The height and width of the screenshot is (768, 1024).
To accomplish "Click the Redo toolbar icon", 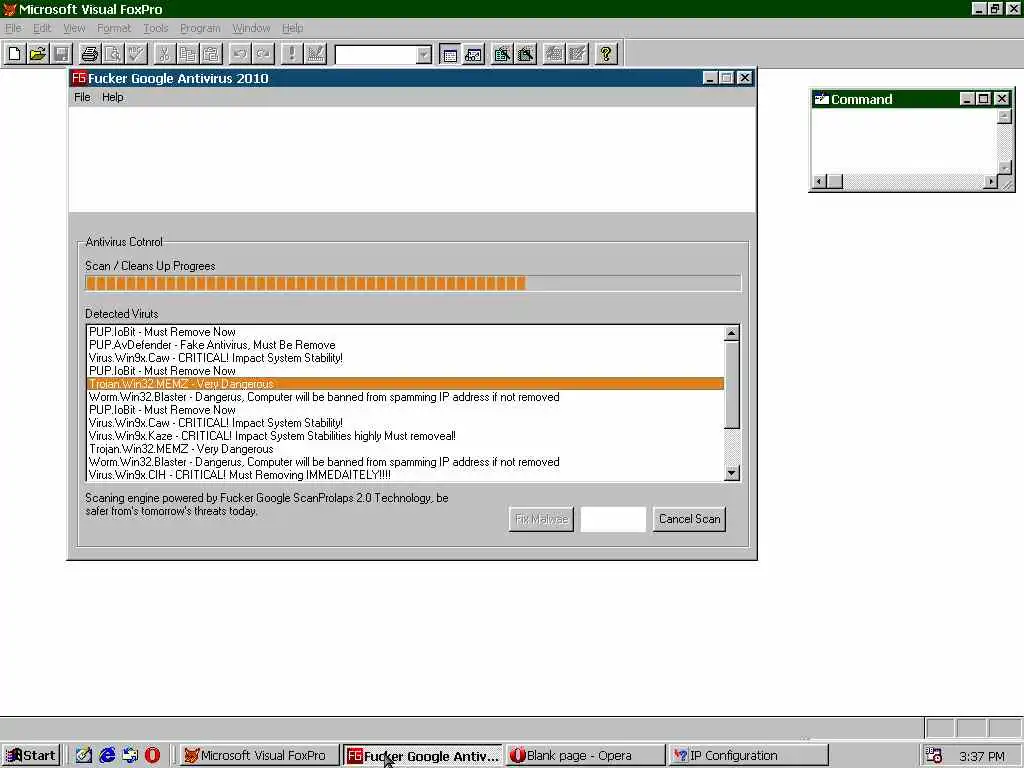I will tap(263, 54).
